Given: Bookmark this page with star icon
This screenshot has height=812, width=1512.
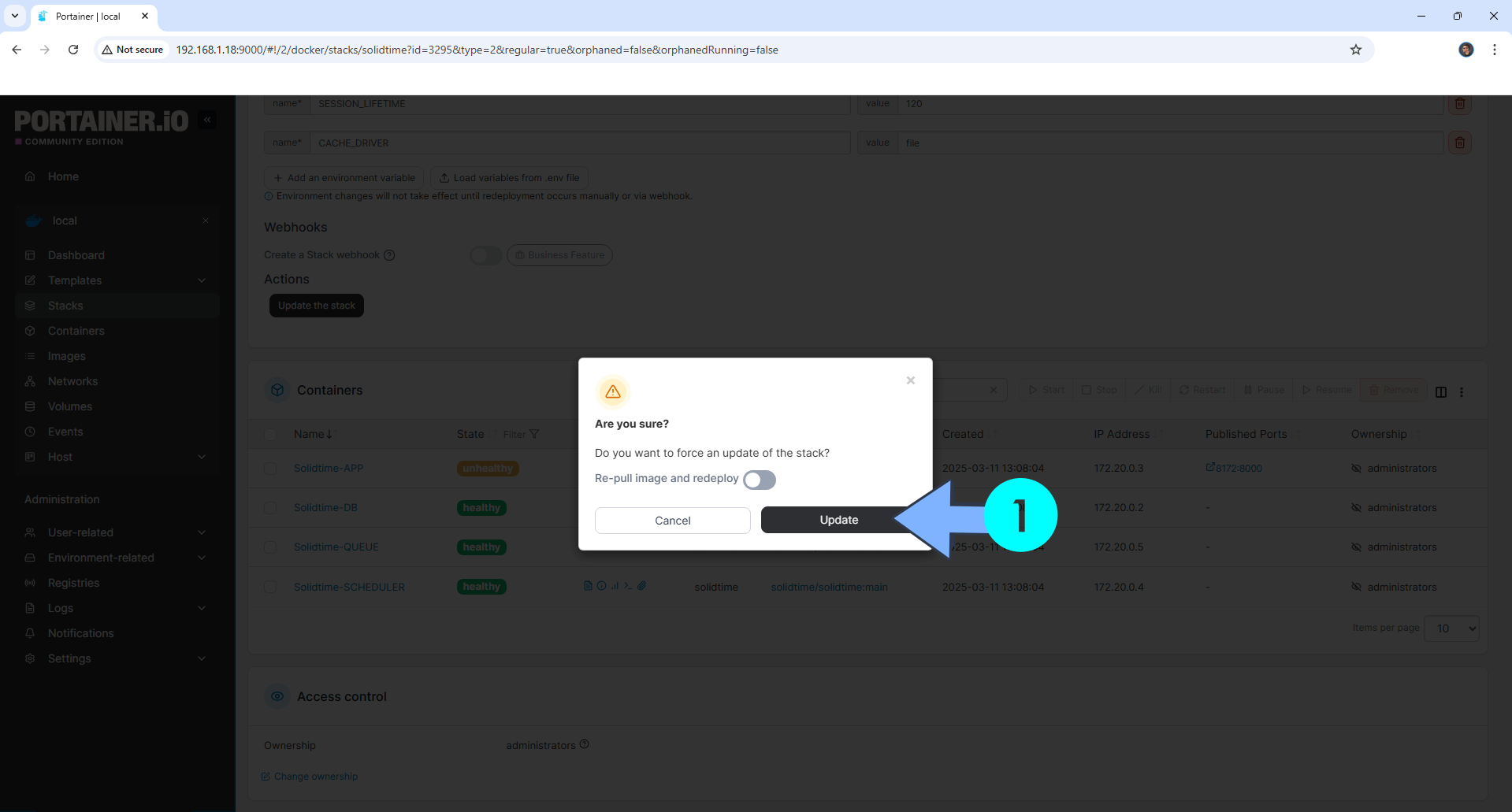Looking at the screenshot, I should pyautogui.click(x=1355, y=50).
